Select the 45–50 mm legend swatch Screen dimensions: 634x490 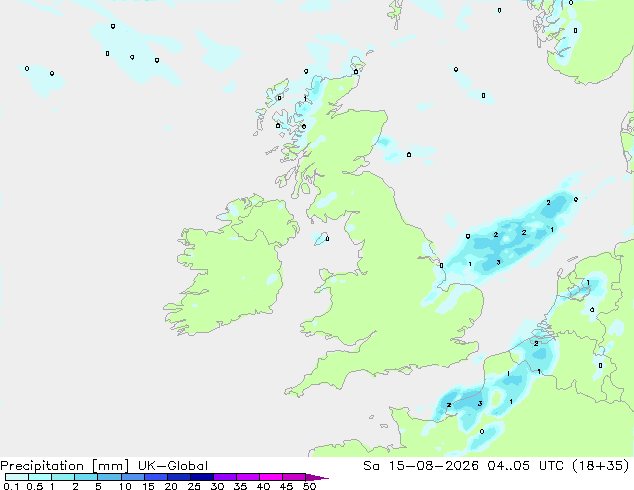294,477
